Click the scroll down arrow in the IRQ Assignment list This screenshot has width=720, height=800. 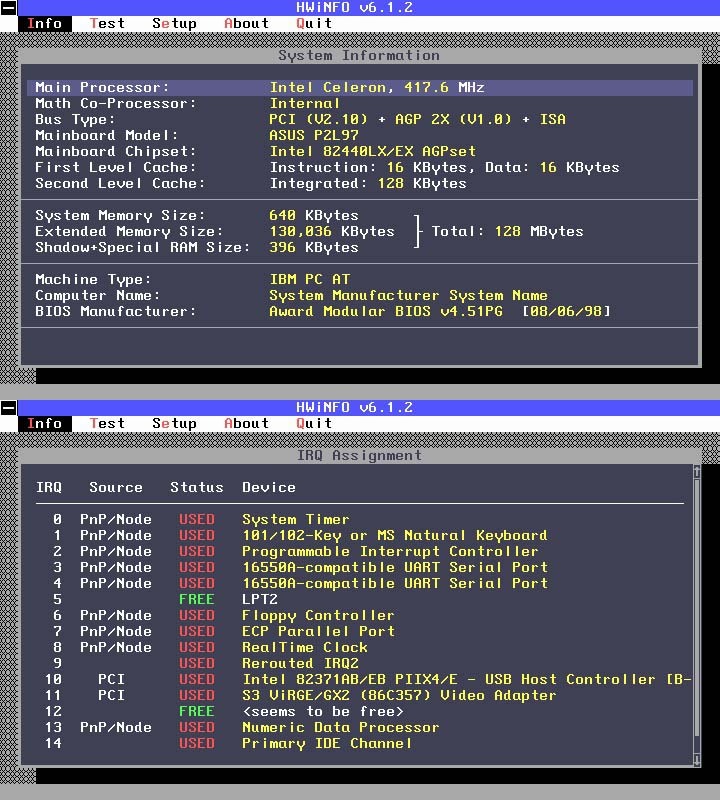697,759
